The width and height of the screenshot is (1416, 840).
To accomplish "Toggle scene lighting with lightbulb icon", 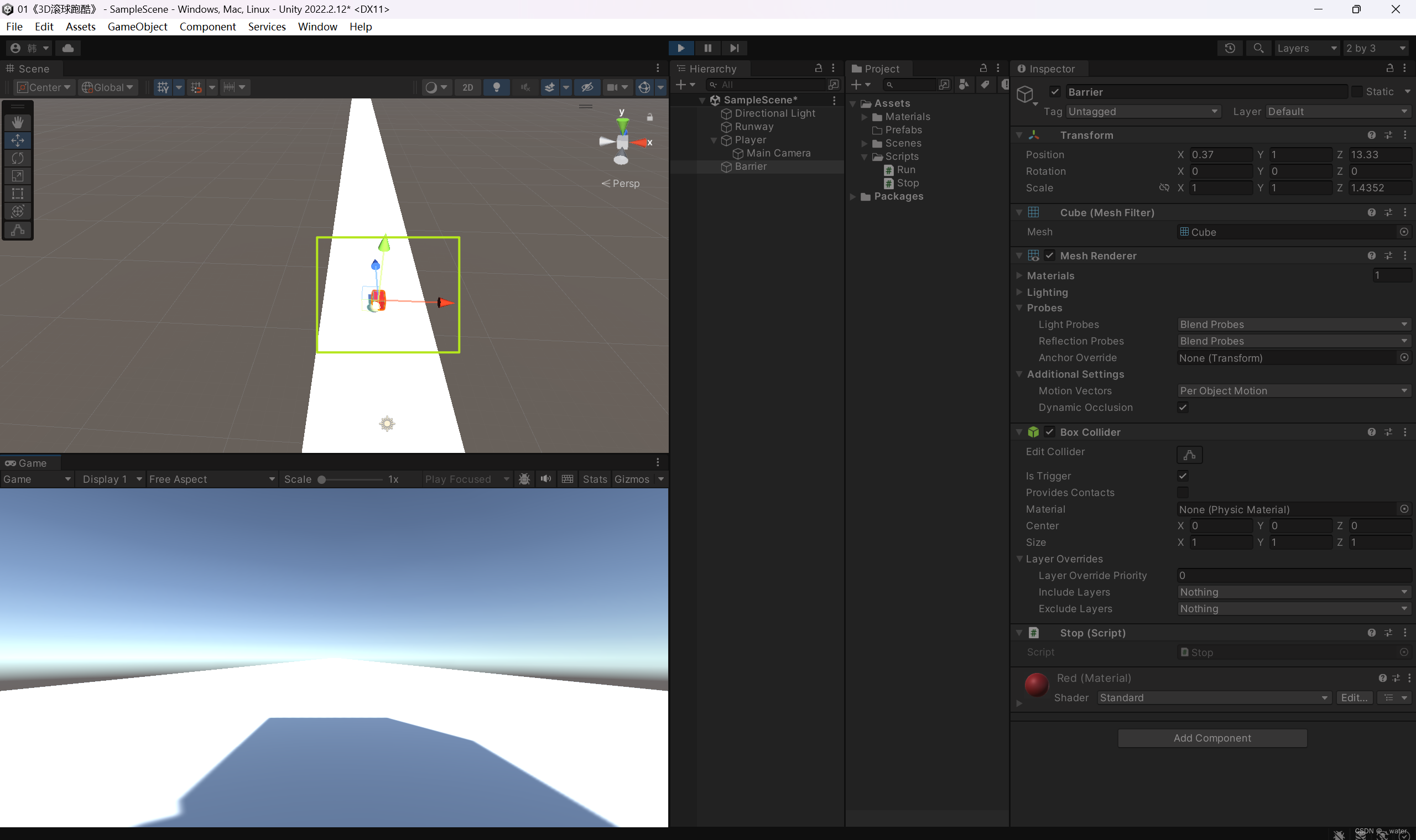I will tap(496, 87).
